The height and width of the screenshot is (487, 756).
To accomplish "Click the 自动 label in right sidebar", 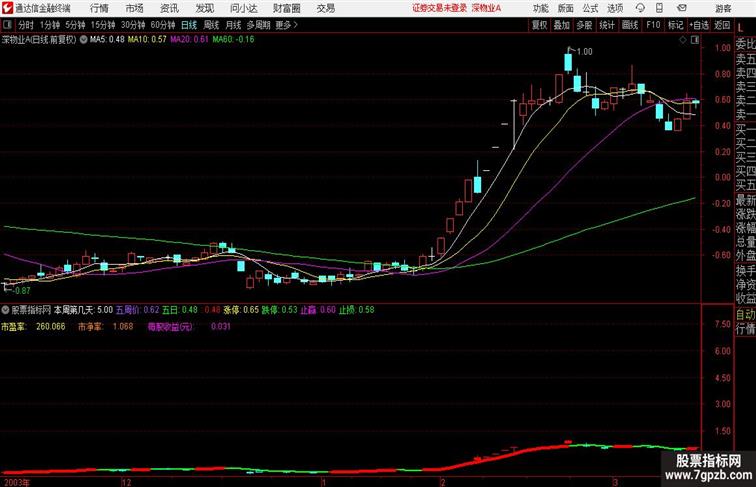I will [745, 315].
